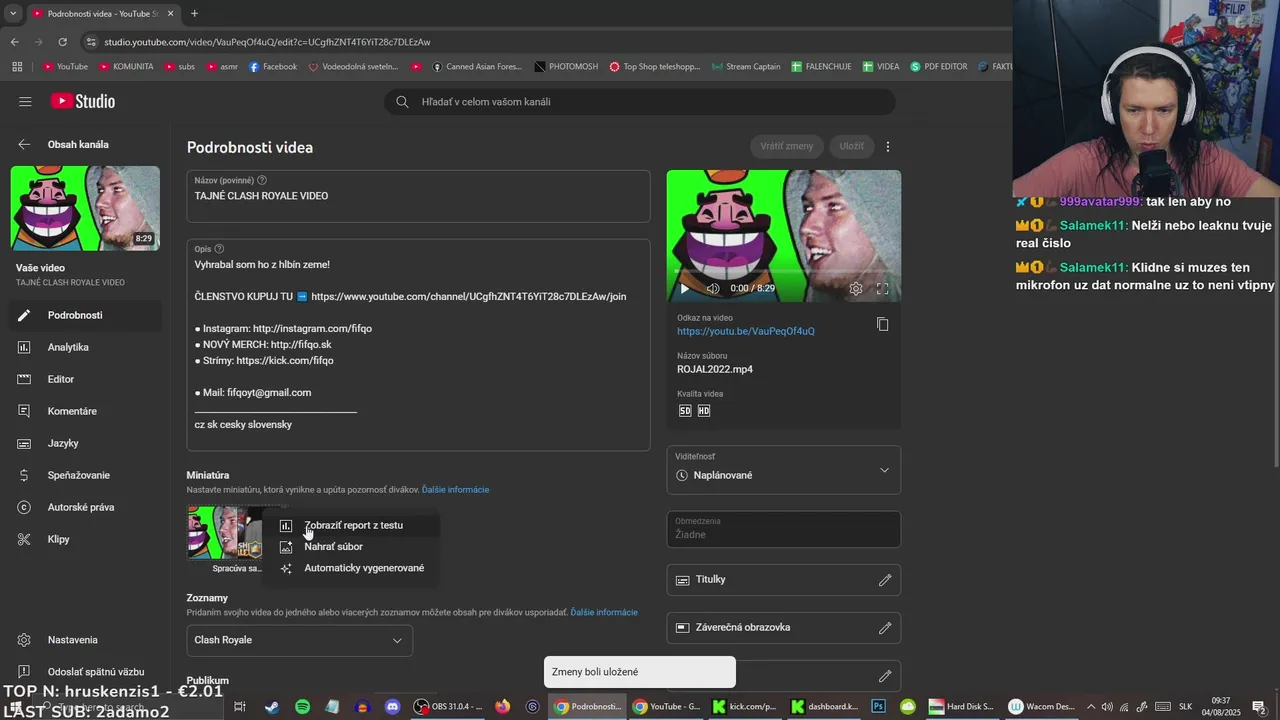Expand the Viditeľnosť dropdown
The width and height of the screenshot is (1280, 720).
pos(784,470)
